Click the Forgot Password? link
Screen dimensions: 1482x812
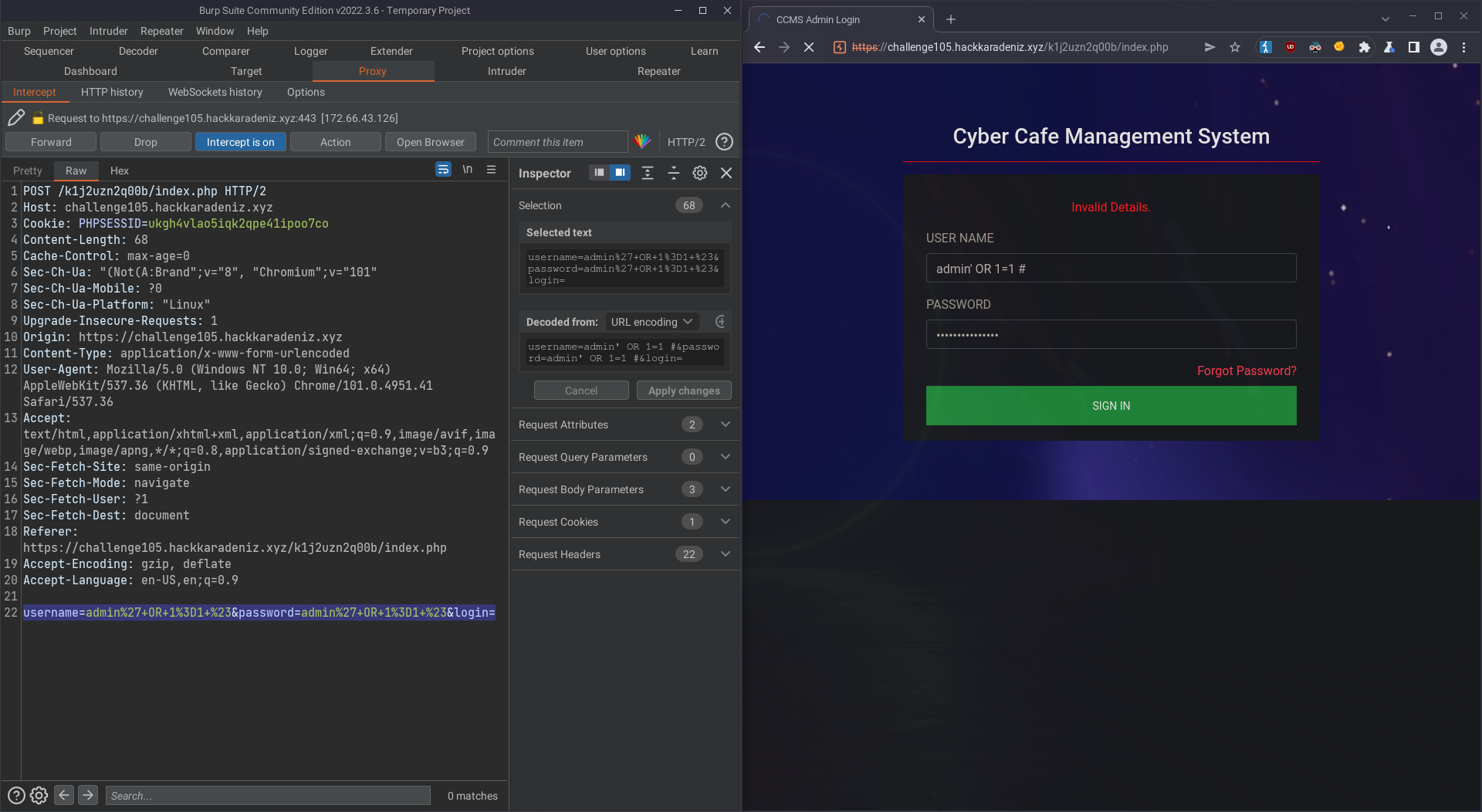pyautogui.click(x=1247, y=370)
